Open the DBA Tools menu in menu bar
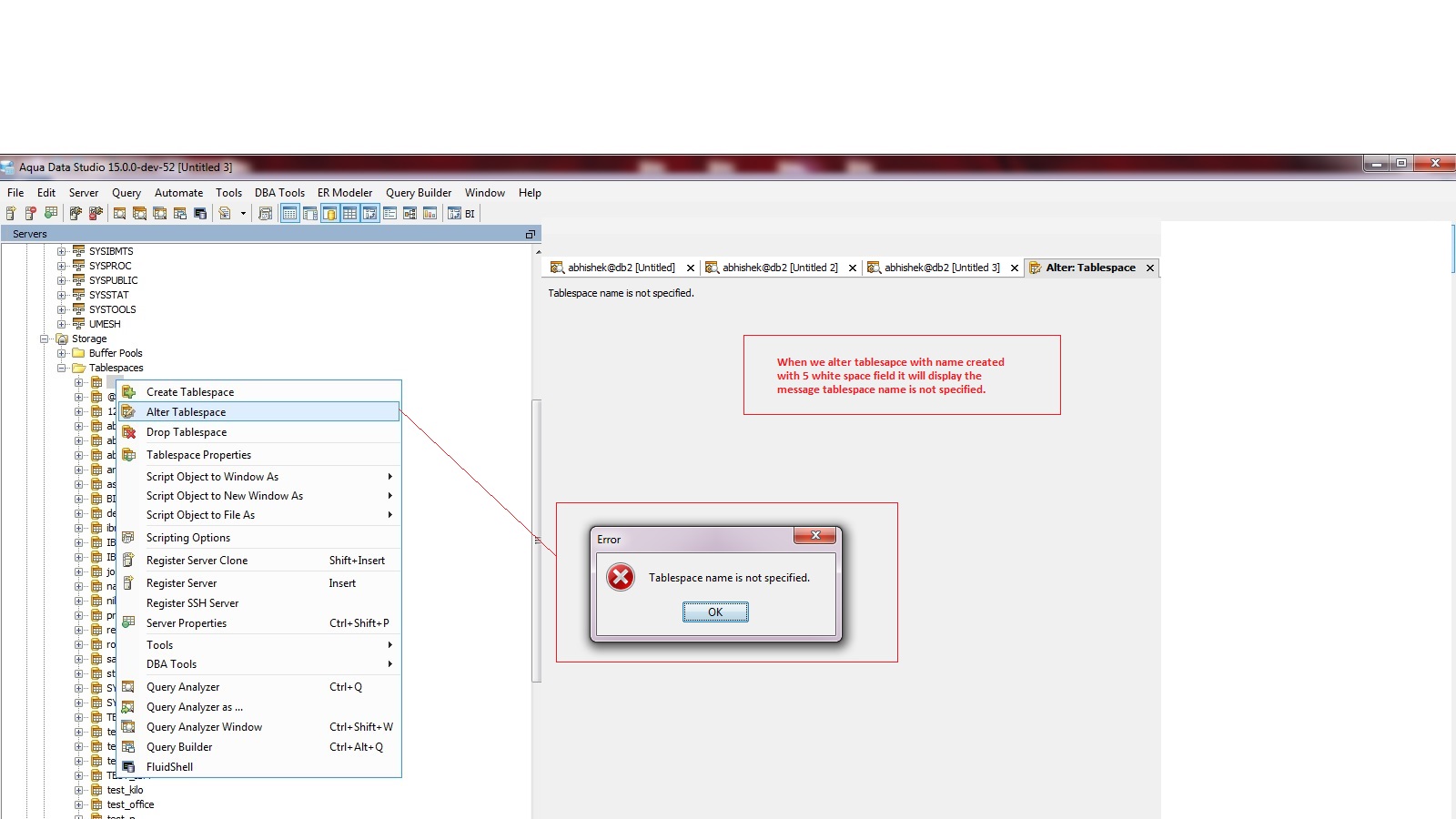Viewport: 1456px width, 819px height. pos(279,193)
